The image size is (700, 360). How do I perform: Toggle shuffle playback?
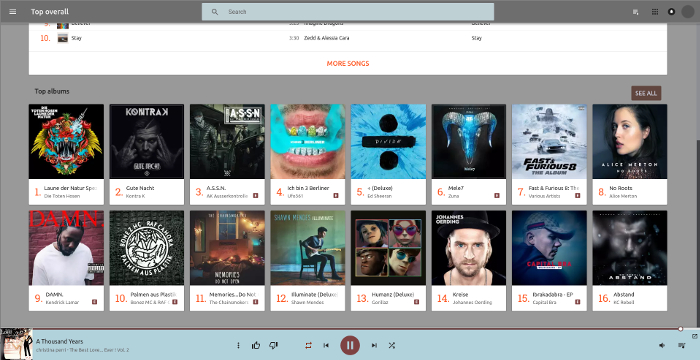(x=392, y=345)
